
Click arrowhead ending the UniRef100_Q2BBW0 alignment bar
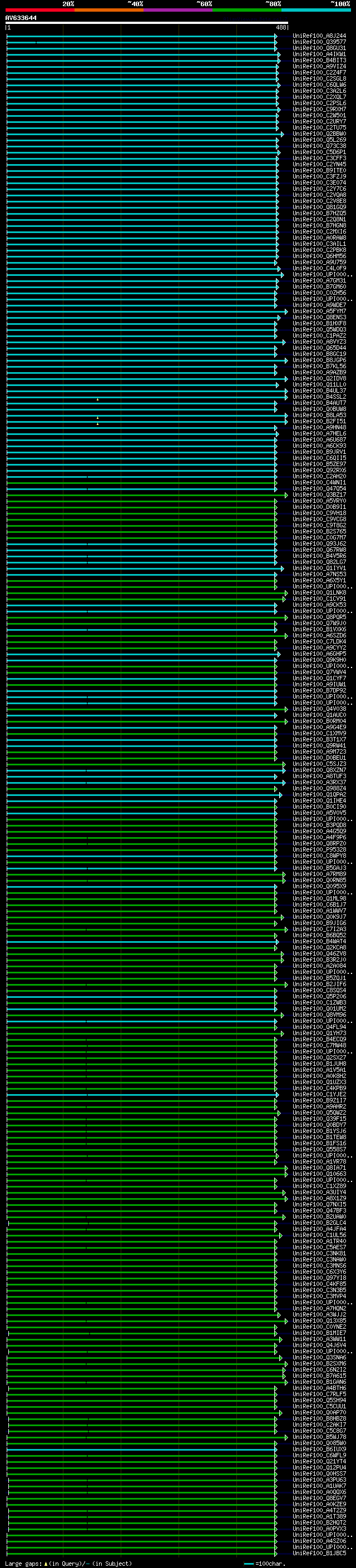282,134
